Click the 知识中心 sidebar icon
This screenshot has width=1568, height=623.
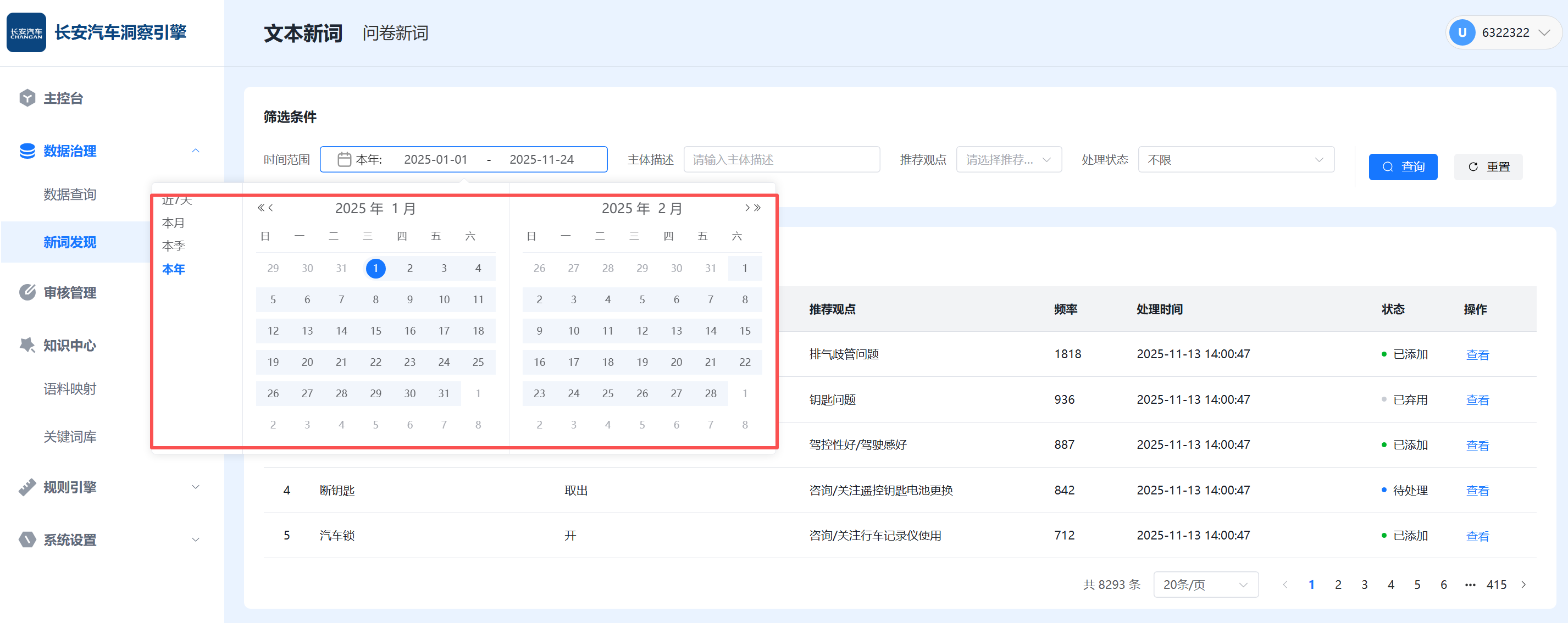tap(27, 345)
